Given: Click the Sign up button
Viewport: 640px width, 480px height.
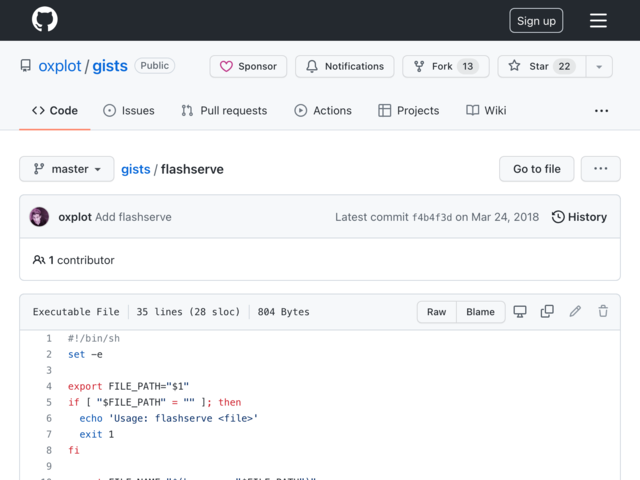Looking at the screenshot, I should click(x=536, y=21).
